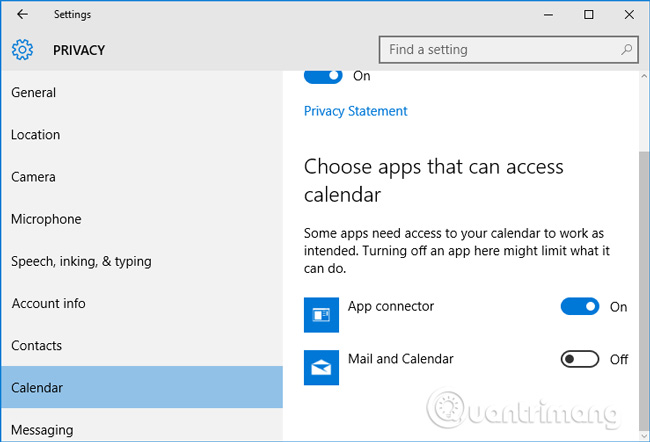650x442 pixels.
Task: Choose Contacts in the sidebar
Action: pyautogui.click(x=36, y=345)
